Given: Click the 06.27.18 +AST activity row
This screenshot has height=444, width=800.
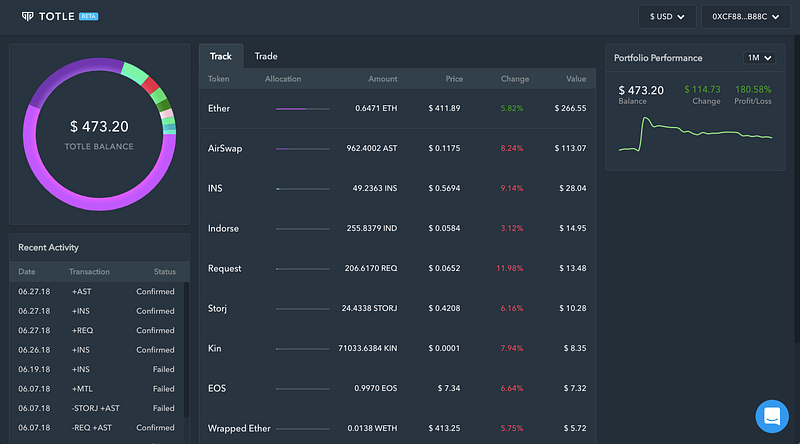Looking at the screenshot, I should coord(97,291).
